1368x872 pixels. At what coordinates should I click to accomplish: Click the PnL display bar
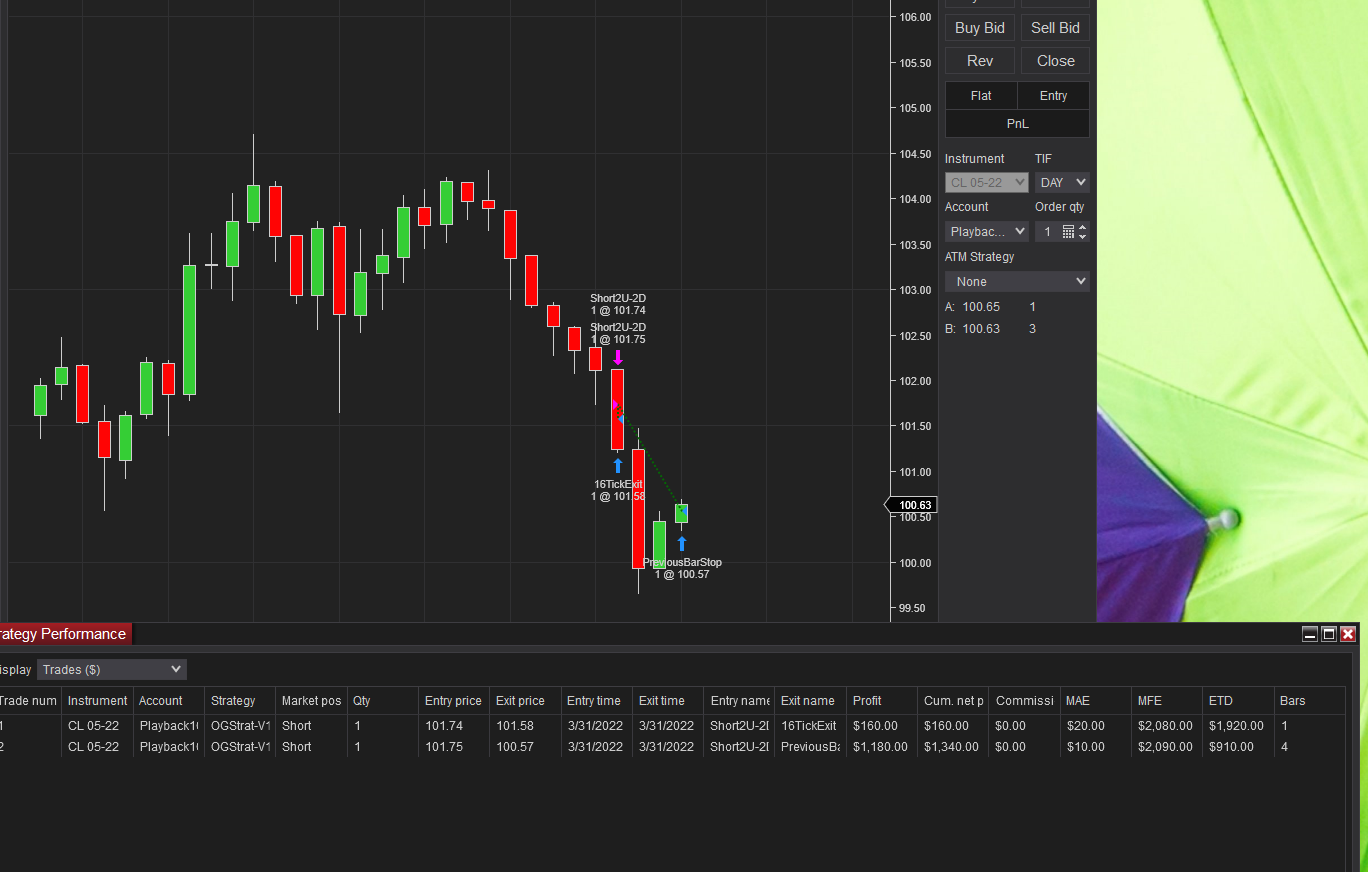[1017, 124]
